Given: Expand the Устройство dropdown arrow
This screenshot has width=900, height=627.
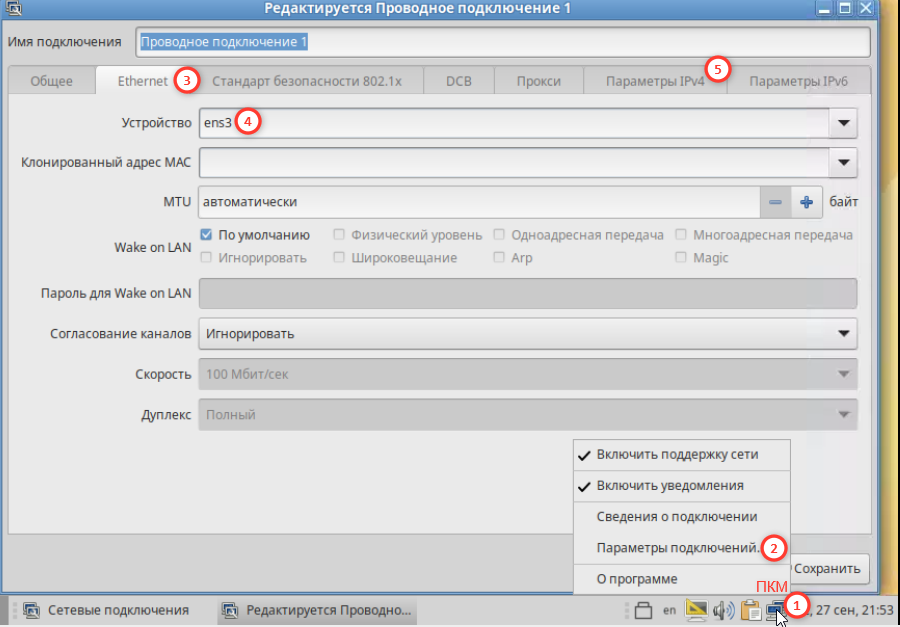Looking at the screenshot, I should 843,123.
